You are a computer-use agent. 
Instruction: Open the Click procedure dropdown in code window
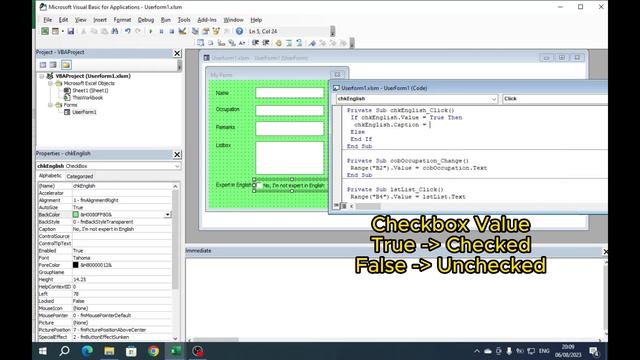(555, 99)
